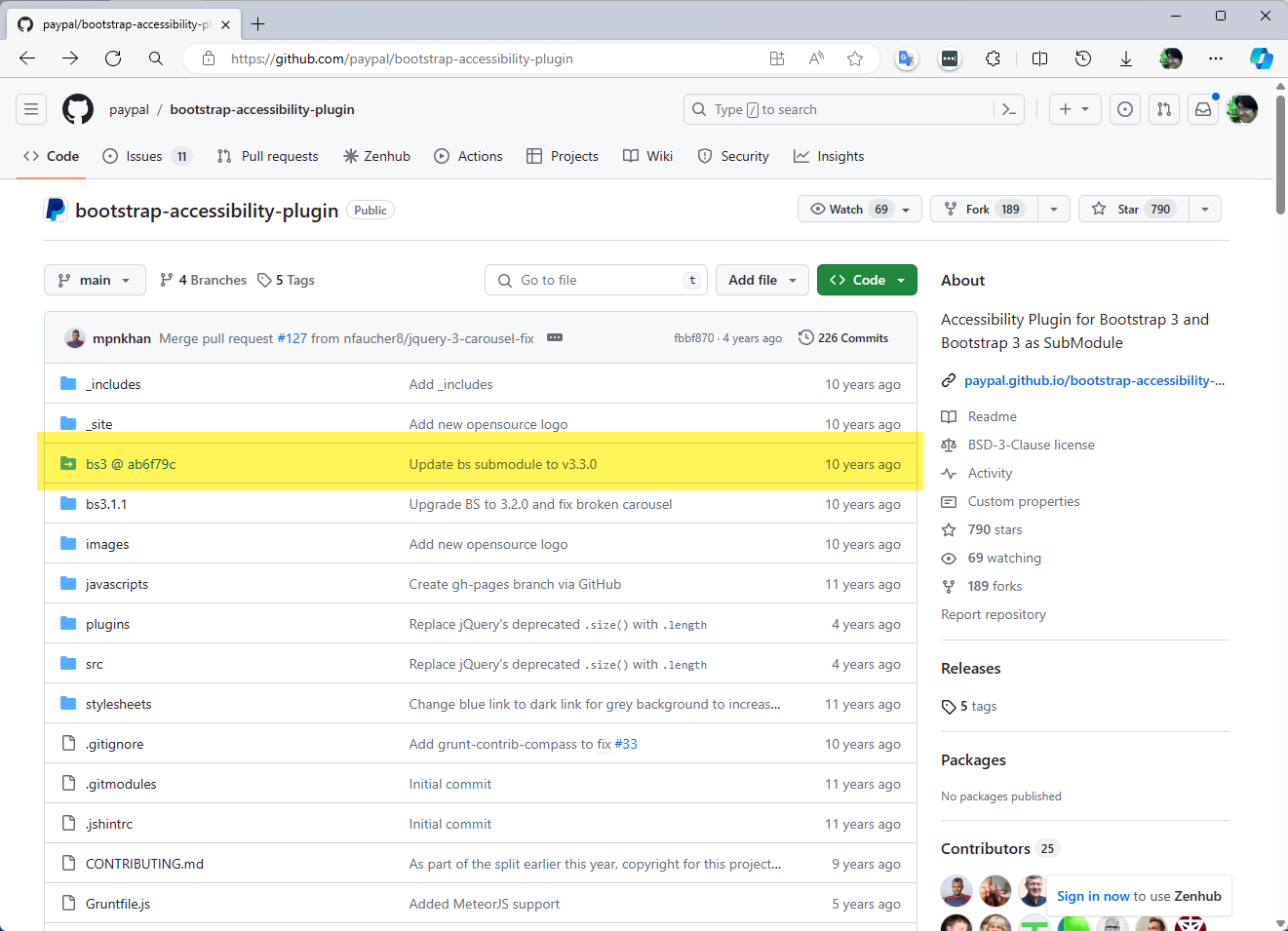Open the mpnkhan author avatar
This screenshot has height=931, width=1288.
click(x=75, y=338)
